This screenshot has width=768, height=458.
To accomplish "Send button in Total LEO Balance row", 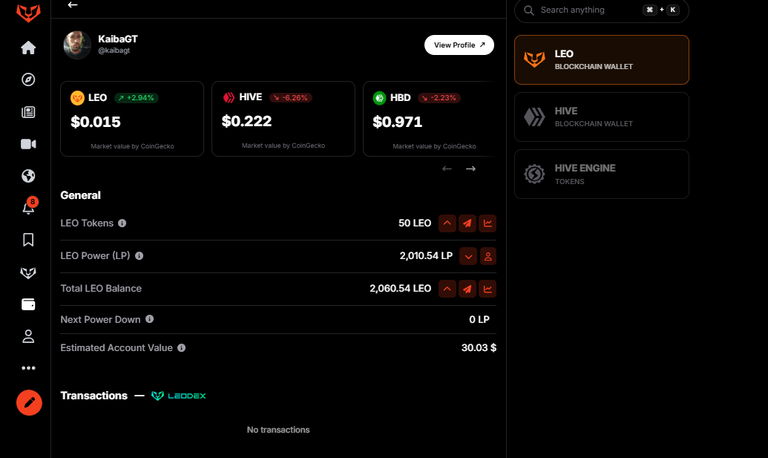I will point(467,289).
